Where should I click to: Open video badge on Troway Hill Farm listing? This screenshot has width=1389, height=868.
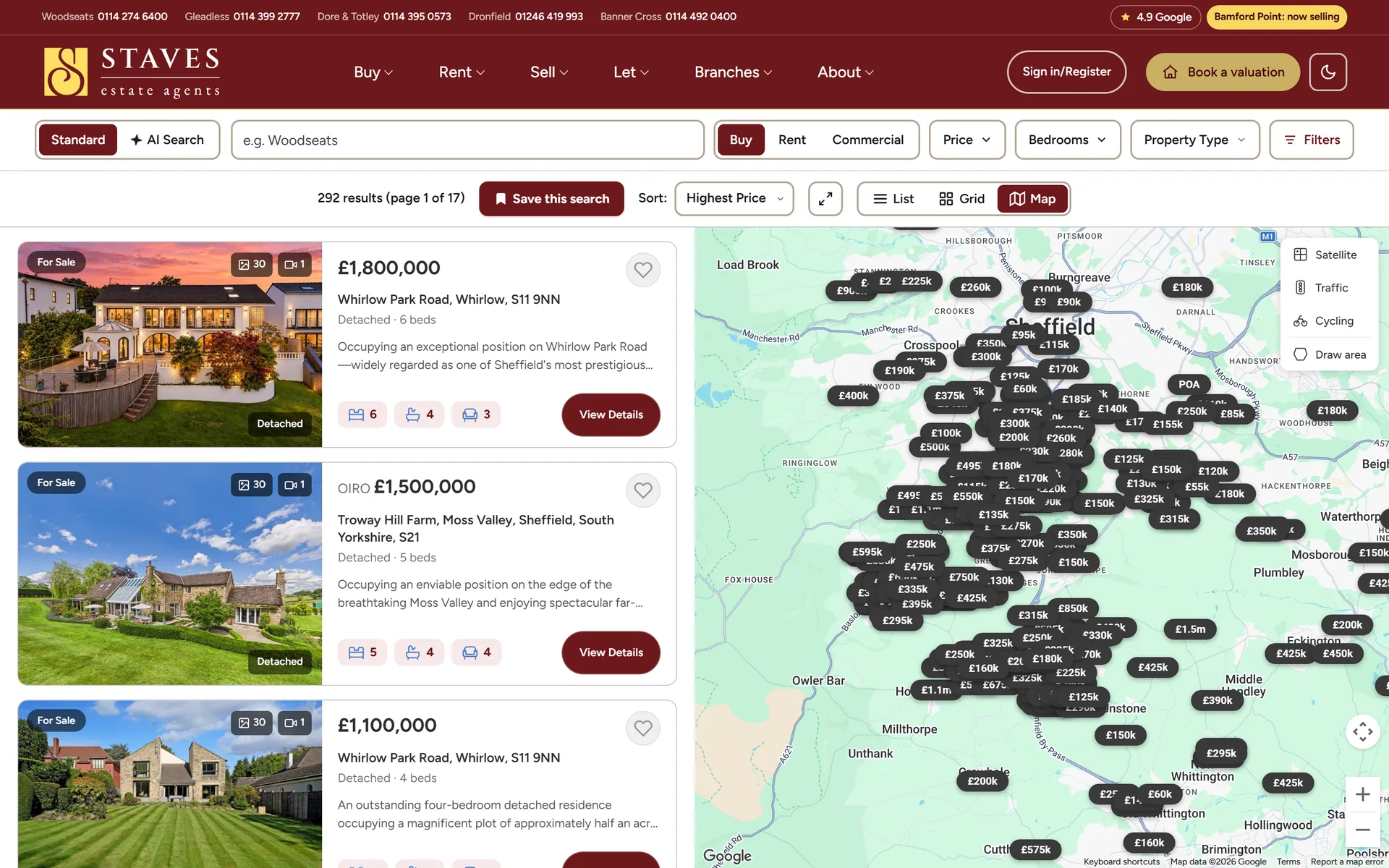[294, 485]
